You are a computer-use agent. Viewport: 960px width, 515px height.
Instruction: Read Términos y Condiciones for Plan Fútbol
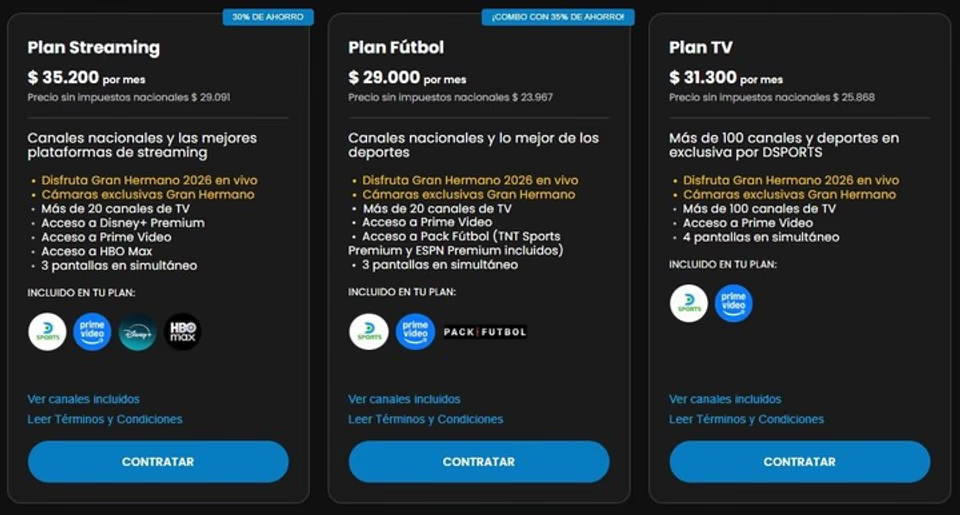(x=426, y=419)
